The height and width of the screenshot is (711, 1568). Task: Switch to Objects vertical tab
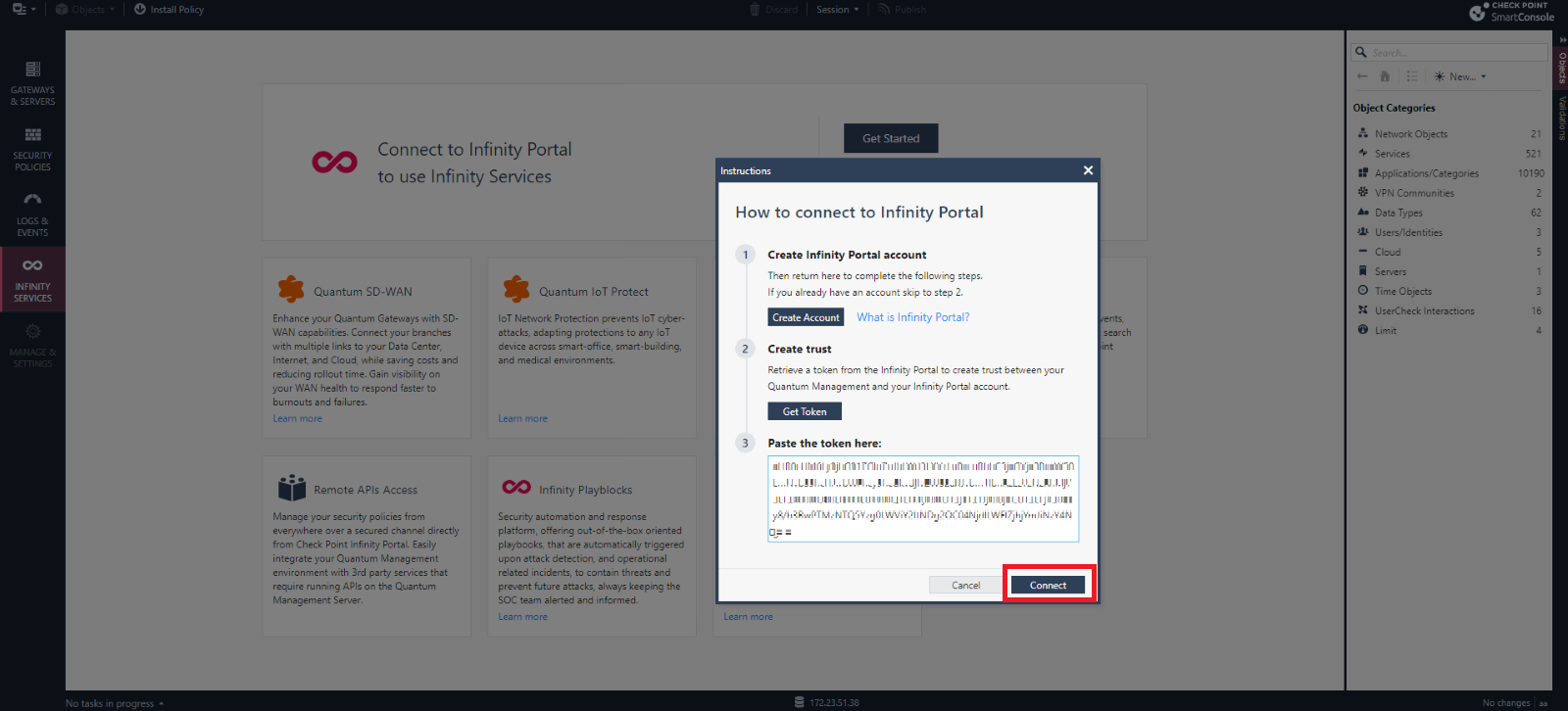click(1561, 68)
